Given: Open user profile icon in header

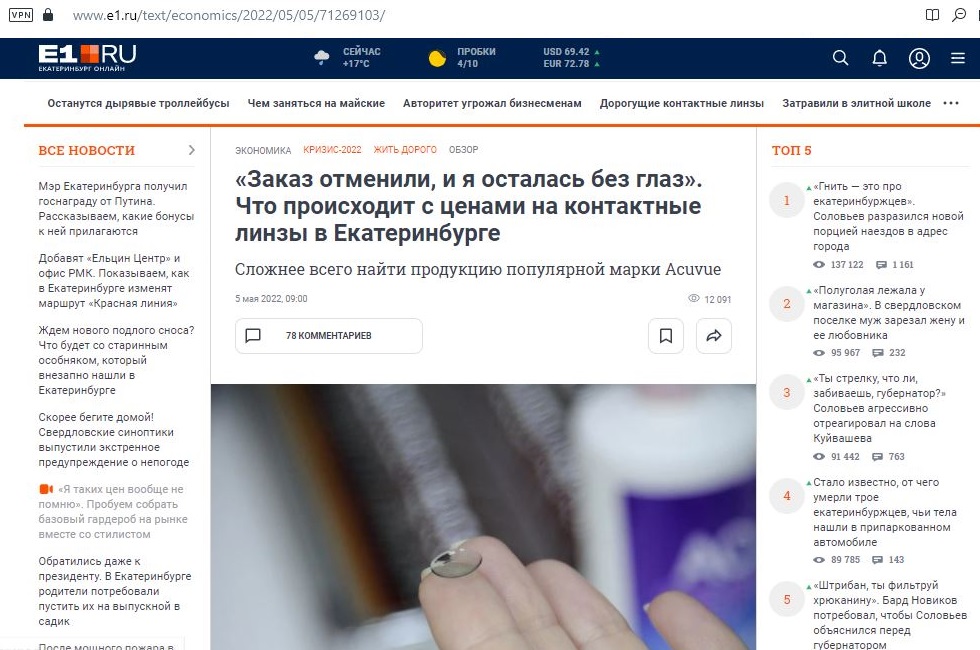Looking at the screenshot, I should (919, 58).
